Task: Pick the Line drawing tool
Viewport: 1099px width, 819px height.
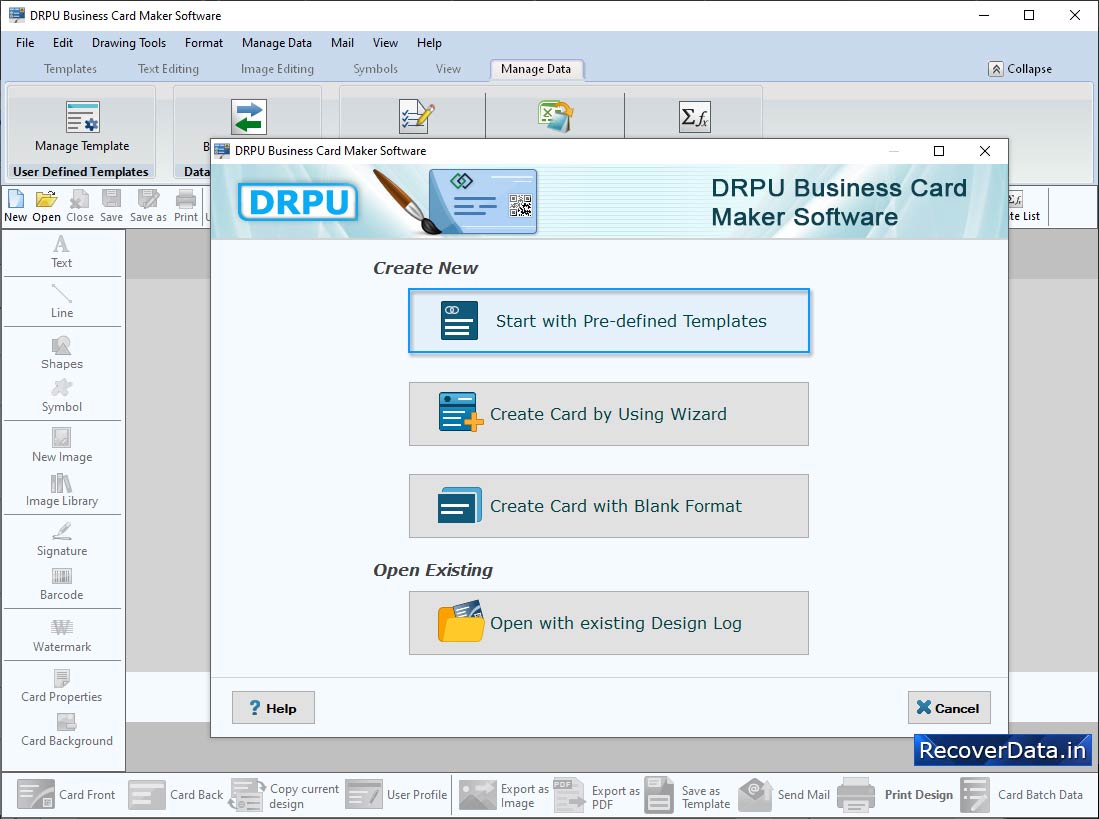Action: click(x=62, y=301)
